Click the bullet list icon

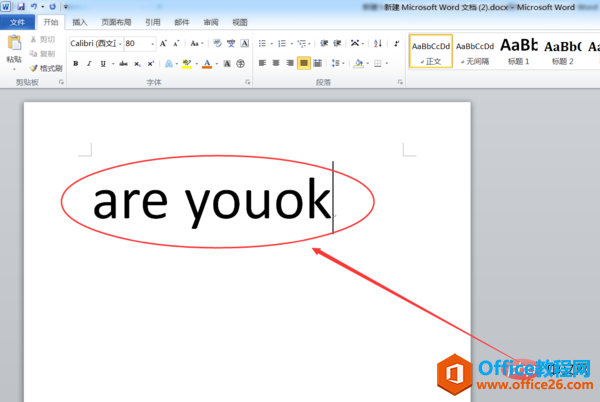(x=261, y=44)
